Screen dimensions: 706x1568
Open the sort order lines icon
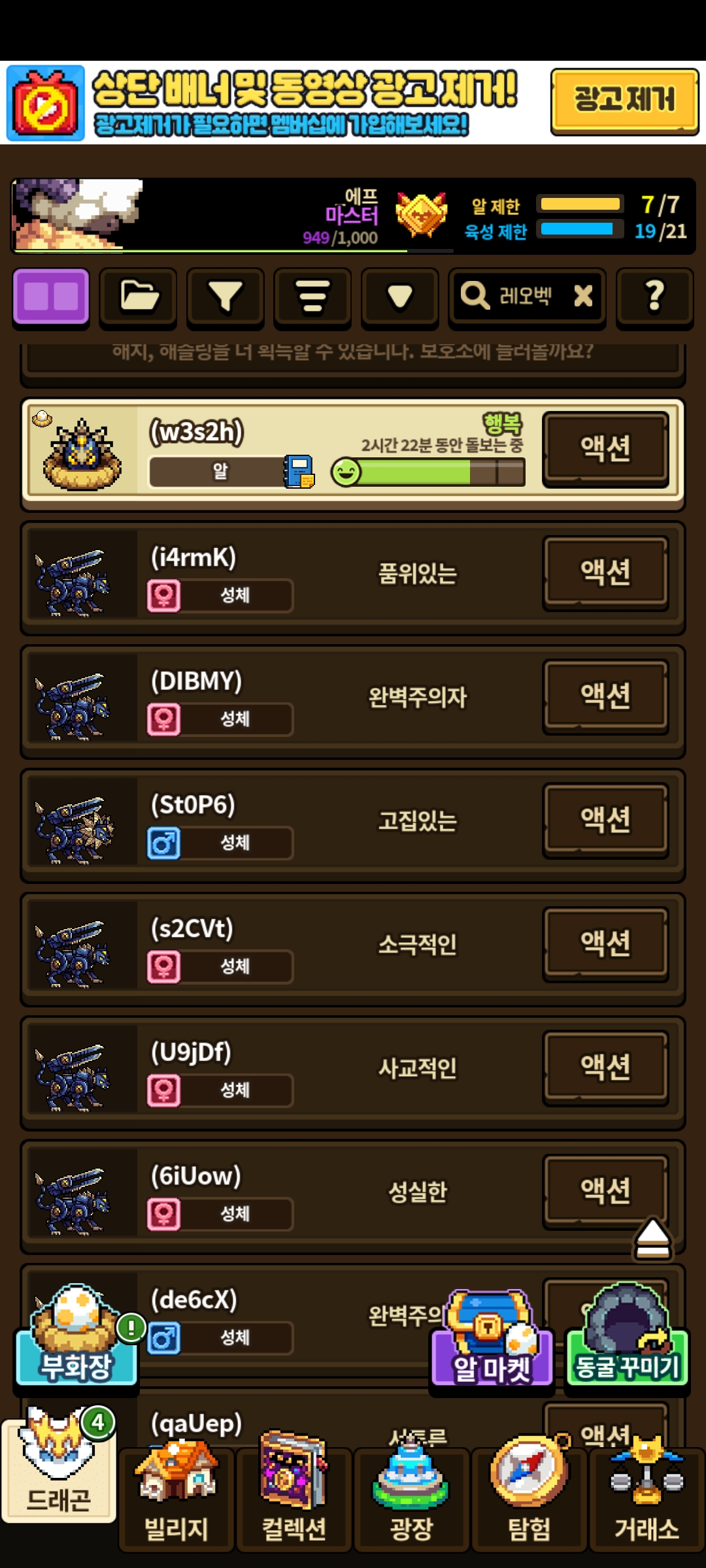point(312,297)
